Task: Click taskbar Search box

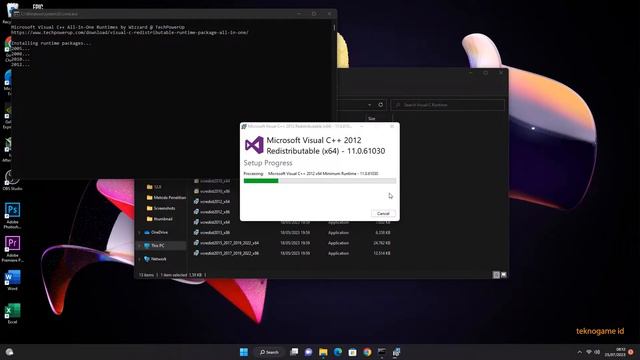Action: click(269, 352)
